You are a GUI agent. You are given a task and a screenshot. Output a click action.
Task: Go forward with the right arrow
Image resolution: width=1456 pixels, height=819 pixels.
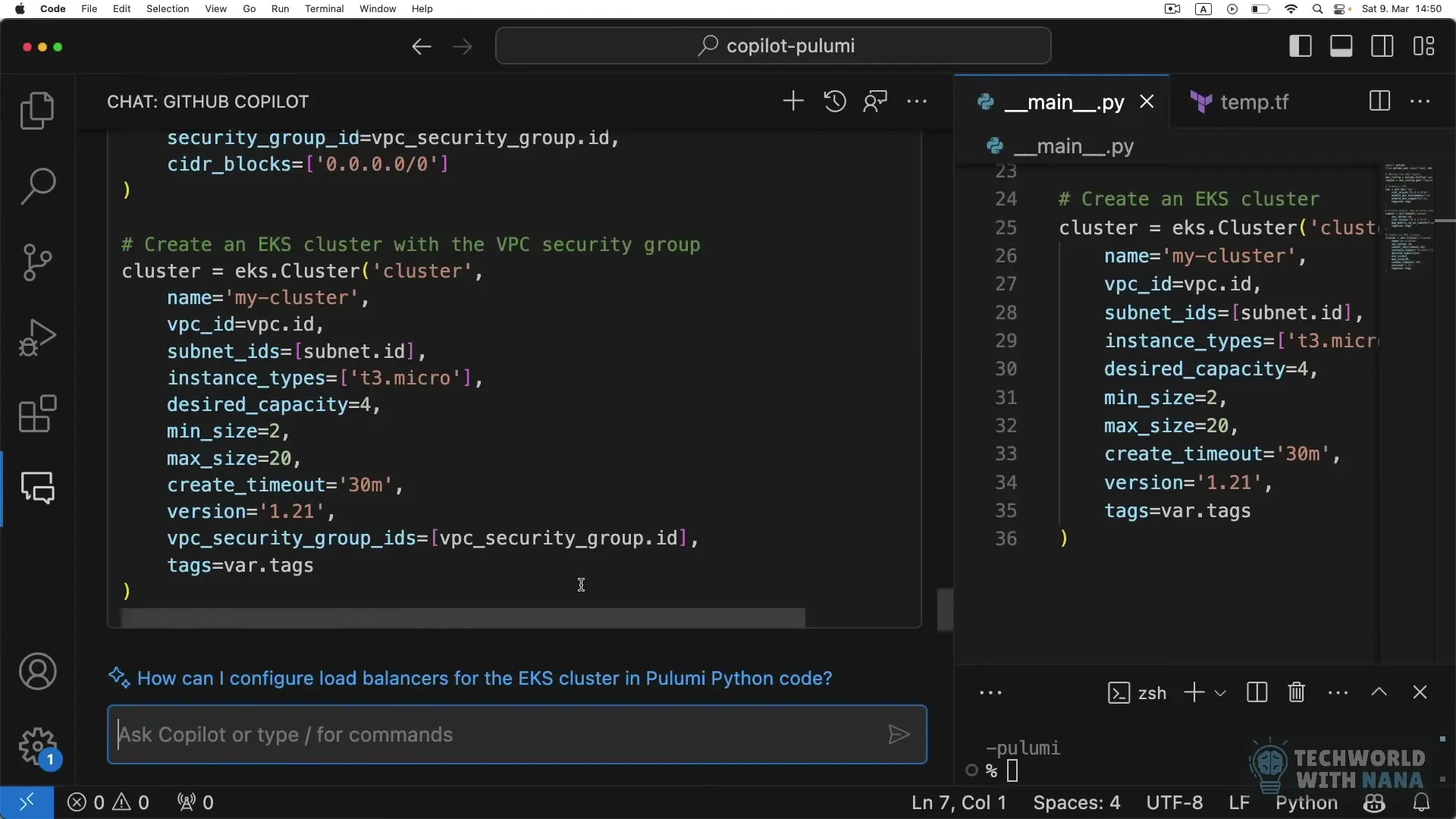[x=462, y=46]
